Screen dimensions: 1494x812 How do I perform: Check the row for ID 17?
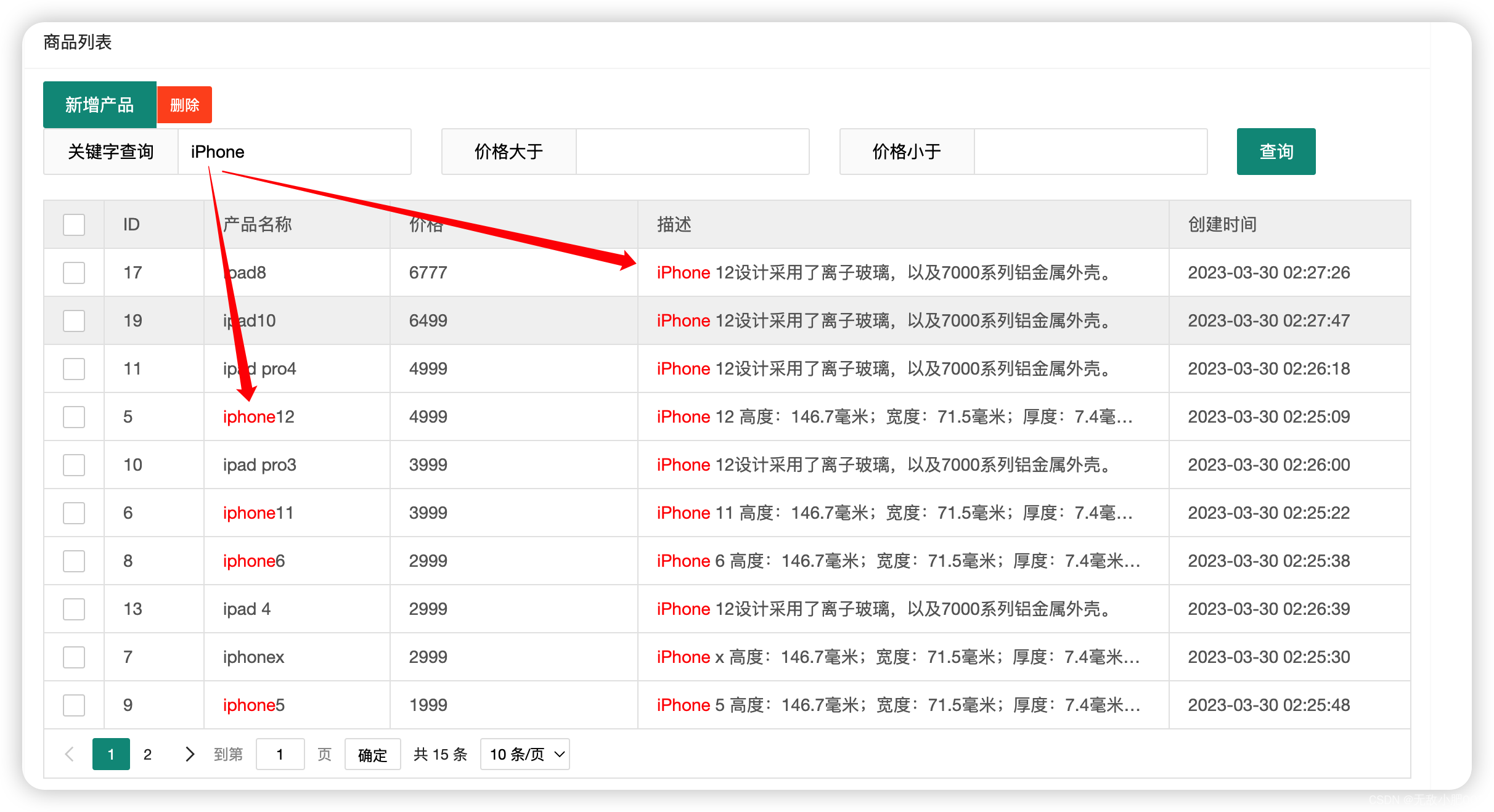click(74, 273)
